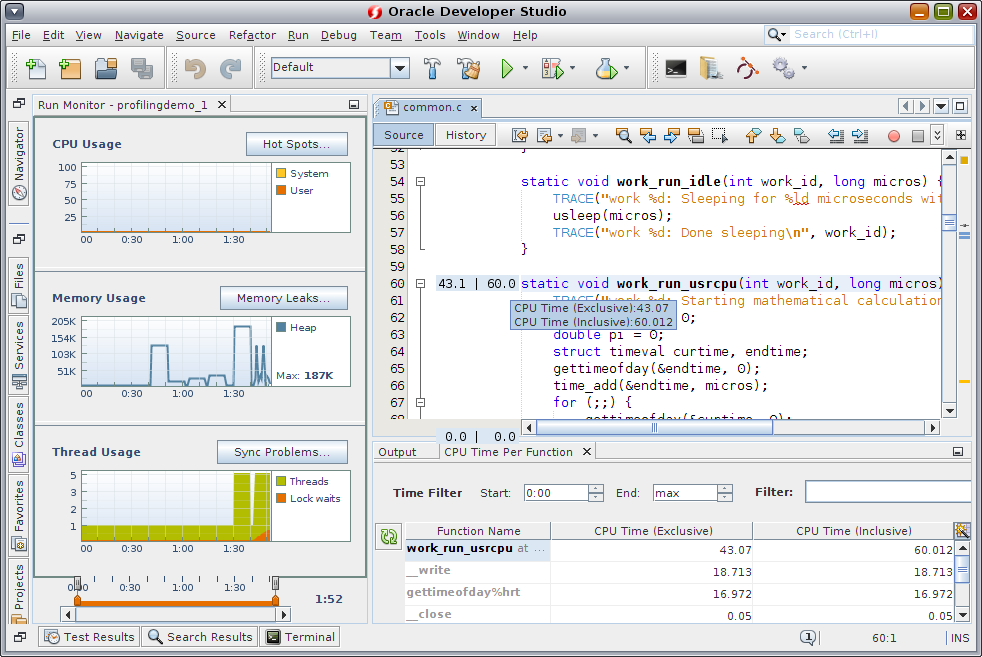This screenshot has height=657, width=982.
Task: Open the Default configuration dropdown
Action: click(x=400, y=68)
